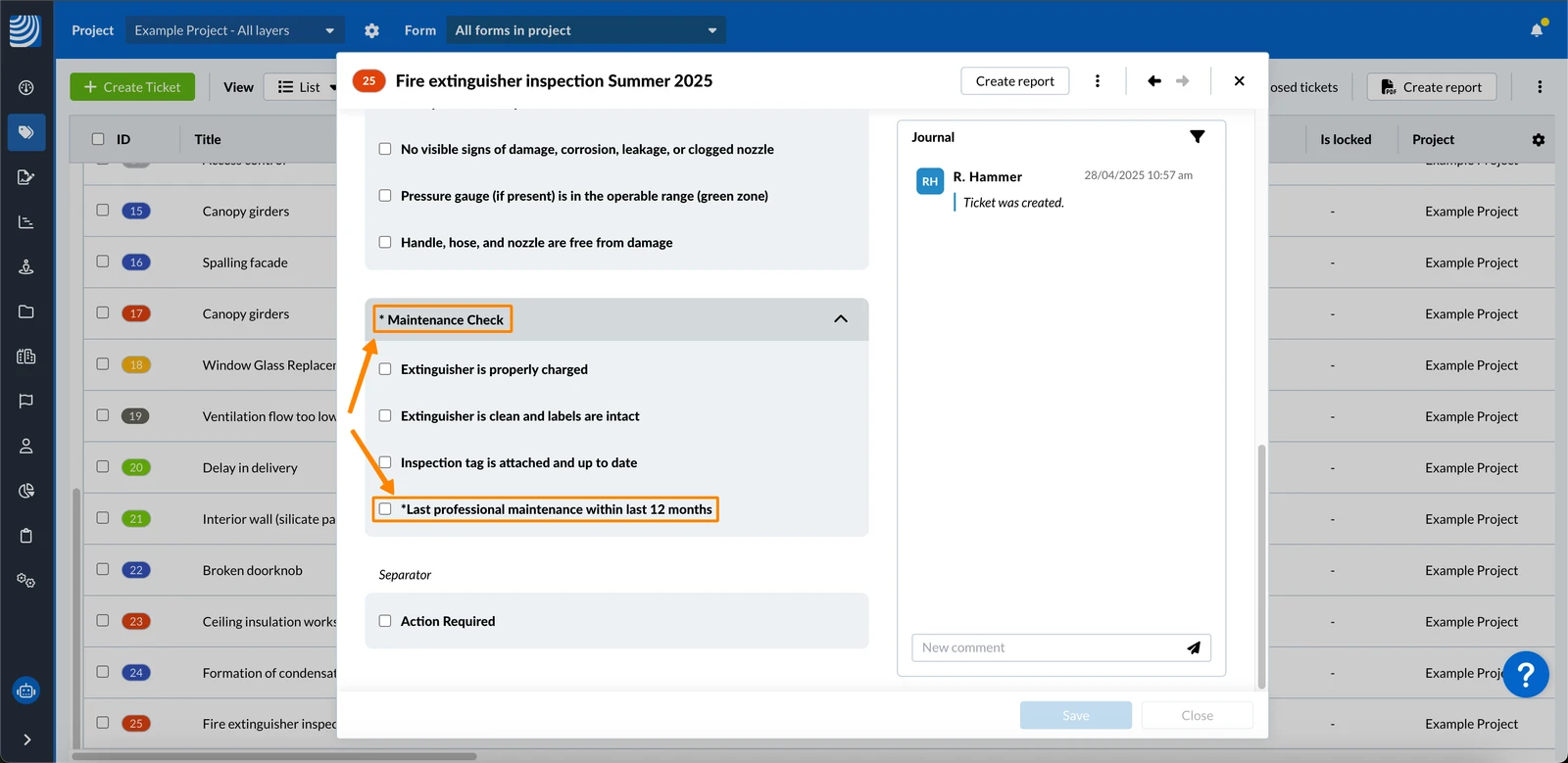The image size is (1568, 763).
Task: Open the folder icon in the left sidebar
Action: pyautogui.click(x=26, y=312)
